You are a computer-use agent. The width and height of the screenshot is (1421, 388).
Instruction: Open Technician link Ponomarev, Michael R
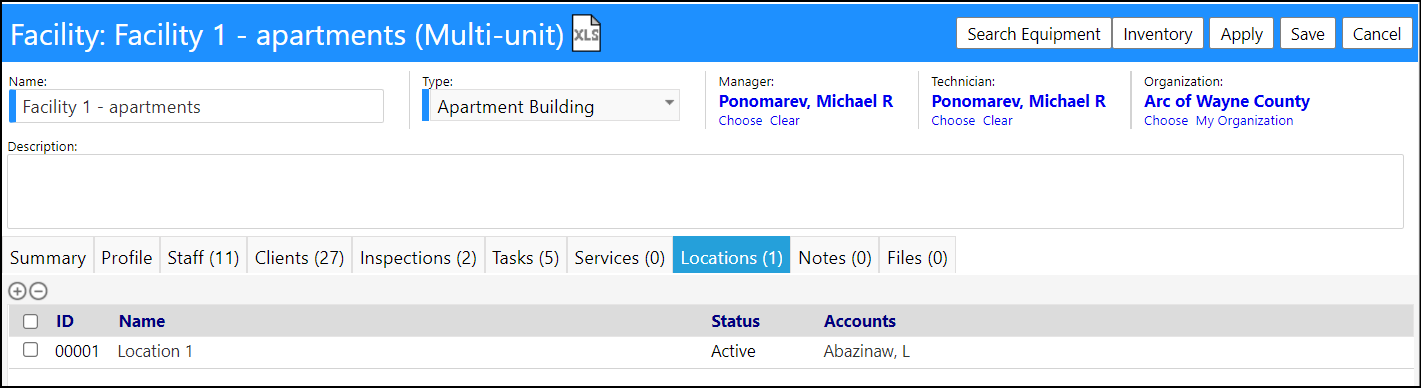click(x=1019, y=101)
